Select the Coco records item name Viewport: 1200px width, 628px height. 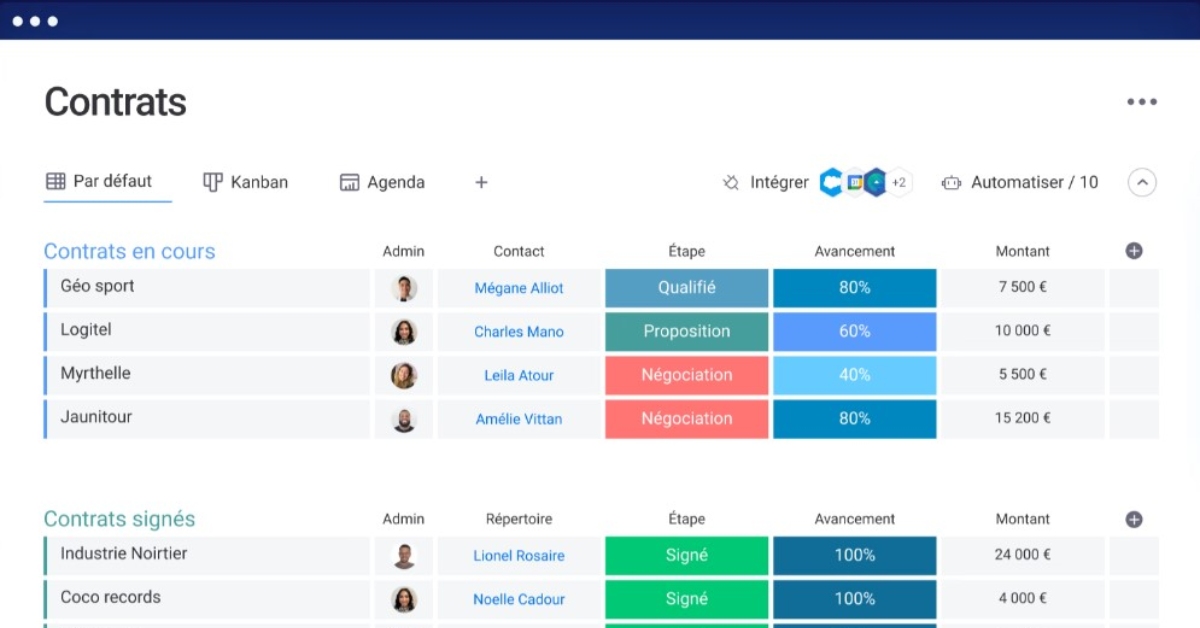click(110, 598)
